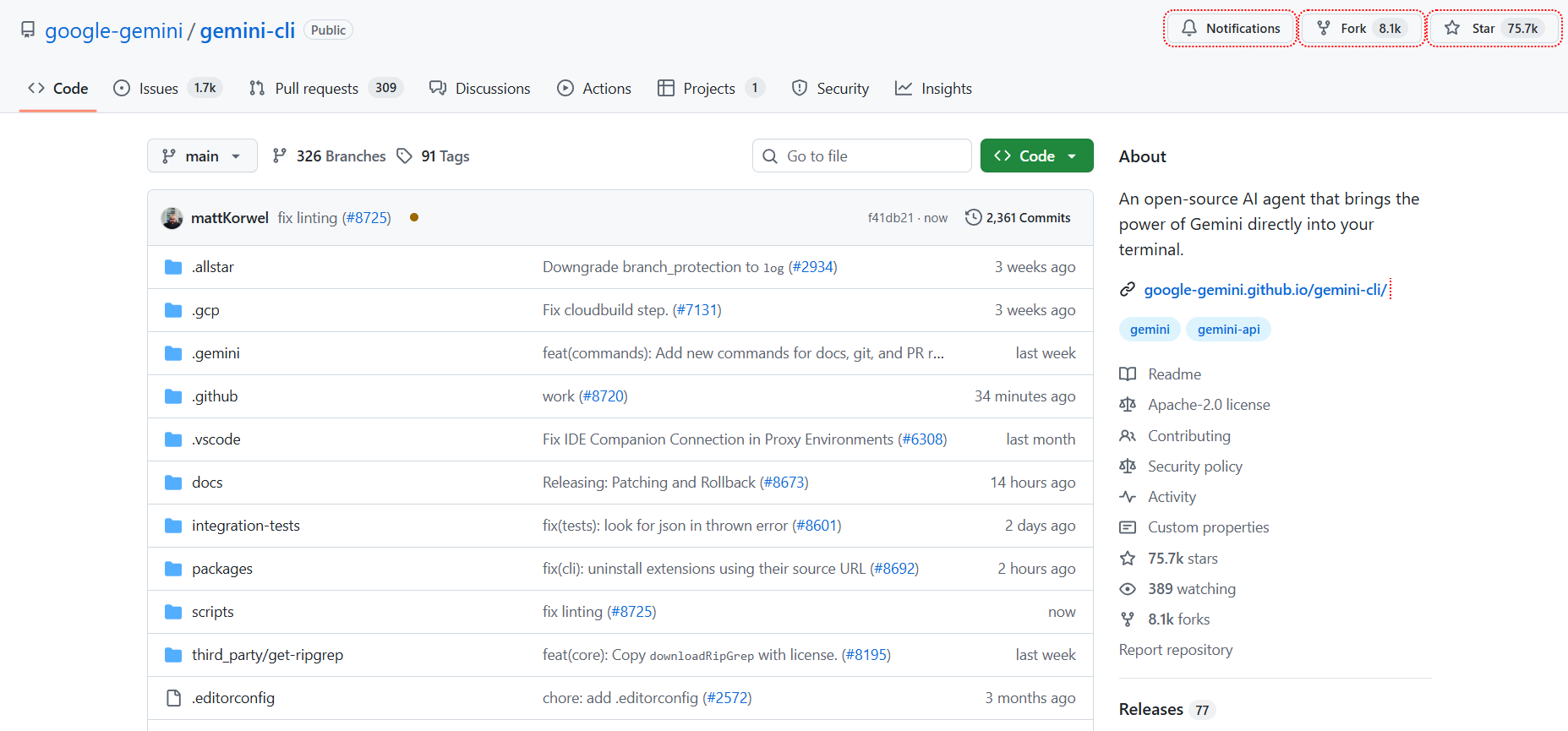Open the .github folder
Image resolution: width=1568 pixels, height=731 pixels.
pos(215,396)
